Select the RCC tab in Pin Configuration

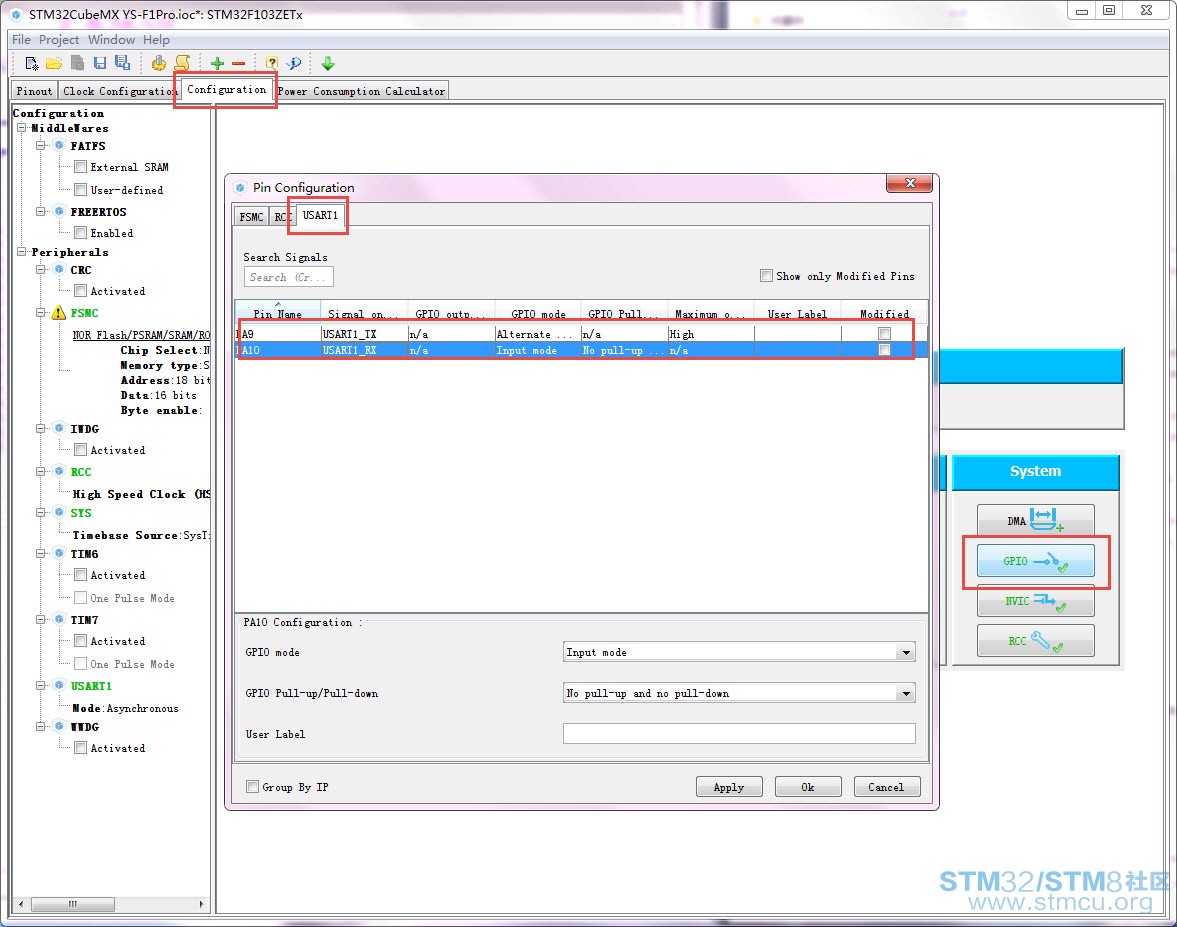pos(282,217)
